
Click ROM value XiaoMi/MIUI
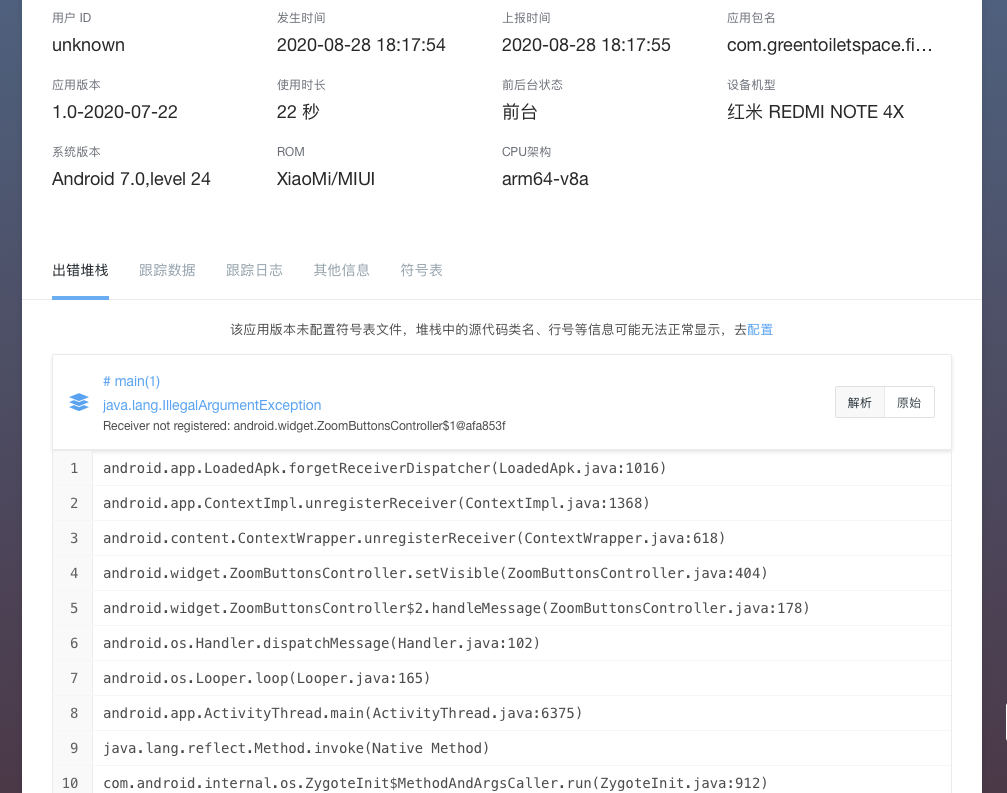[326, 179]
